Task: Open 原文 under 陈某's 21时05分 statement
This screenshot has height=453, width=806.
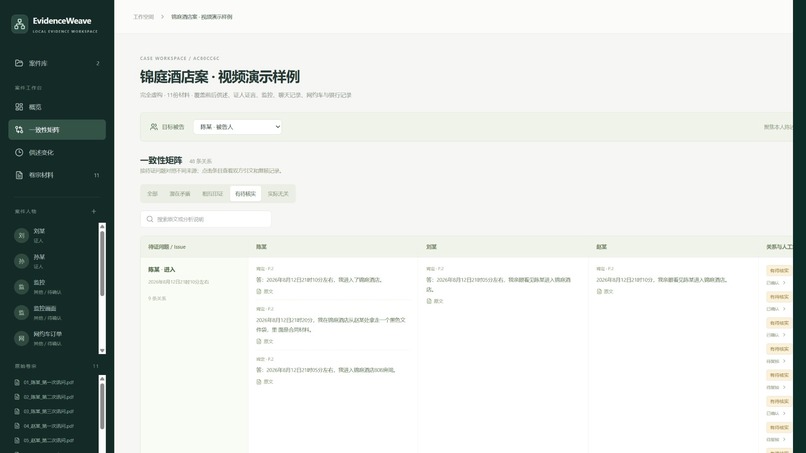Action: (x=265, y=382)
